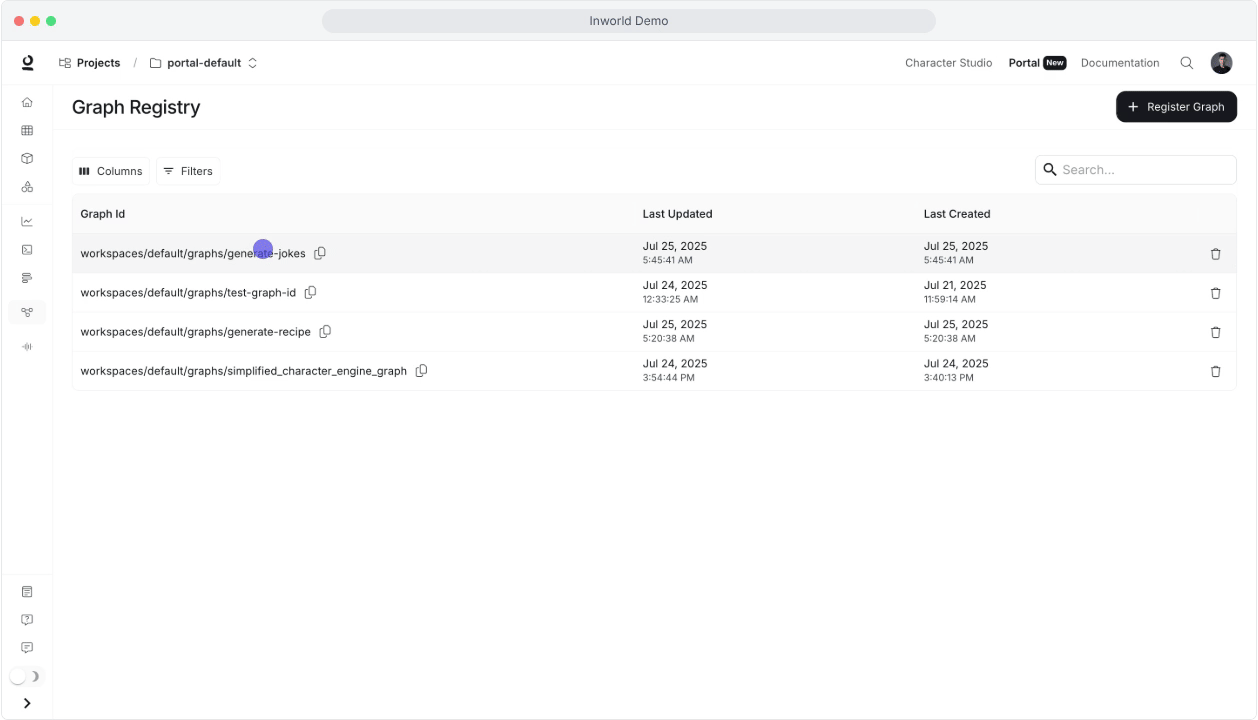This screenshot has height=720, width=1258.
Task: Open the workflow nodes icon in the sidebar
Action: coord(27,312)
